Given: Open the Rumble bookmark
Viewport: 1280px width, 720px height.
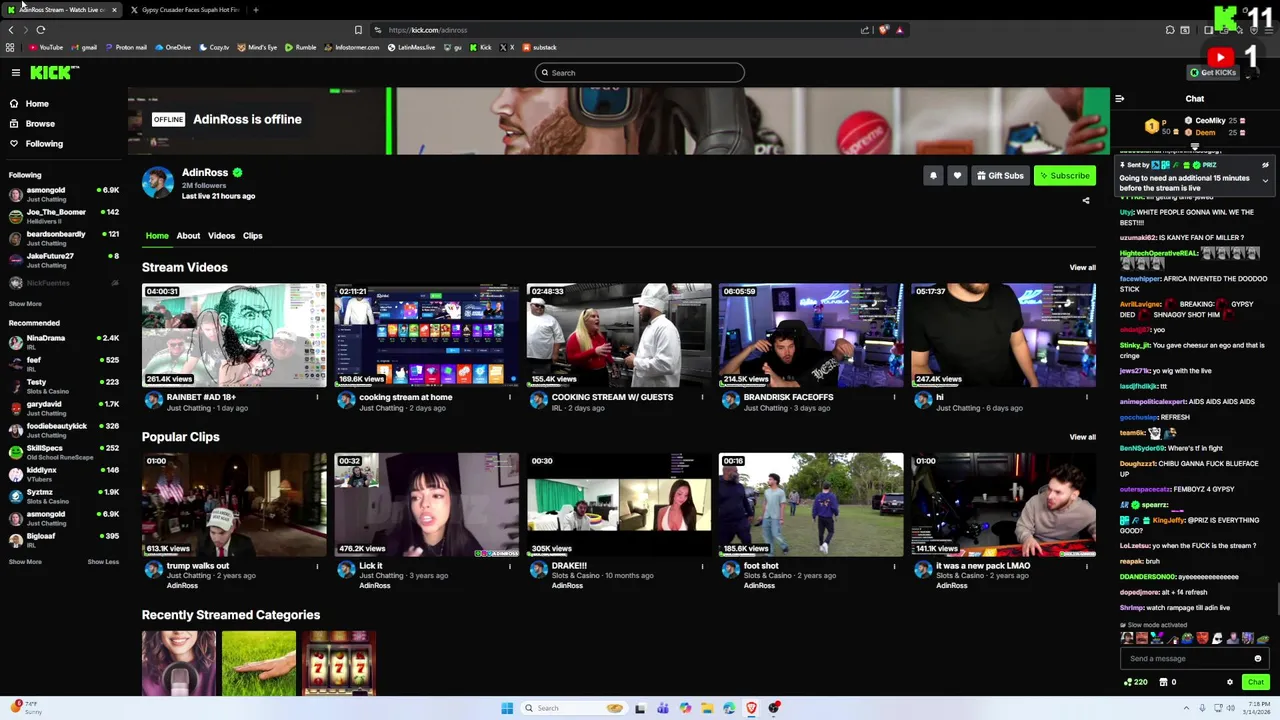Looking at the screenshot, I should 300,48.
